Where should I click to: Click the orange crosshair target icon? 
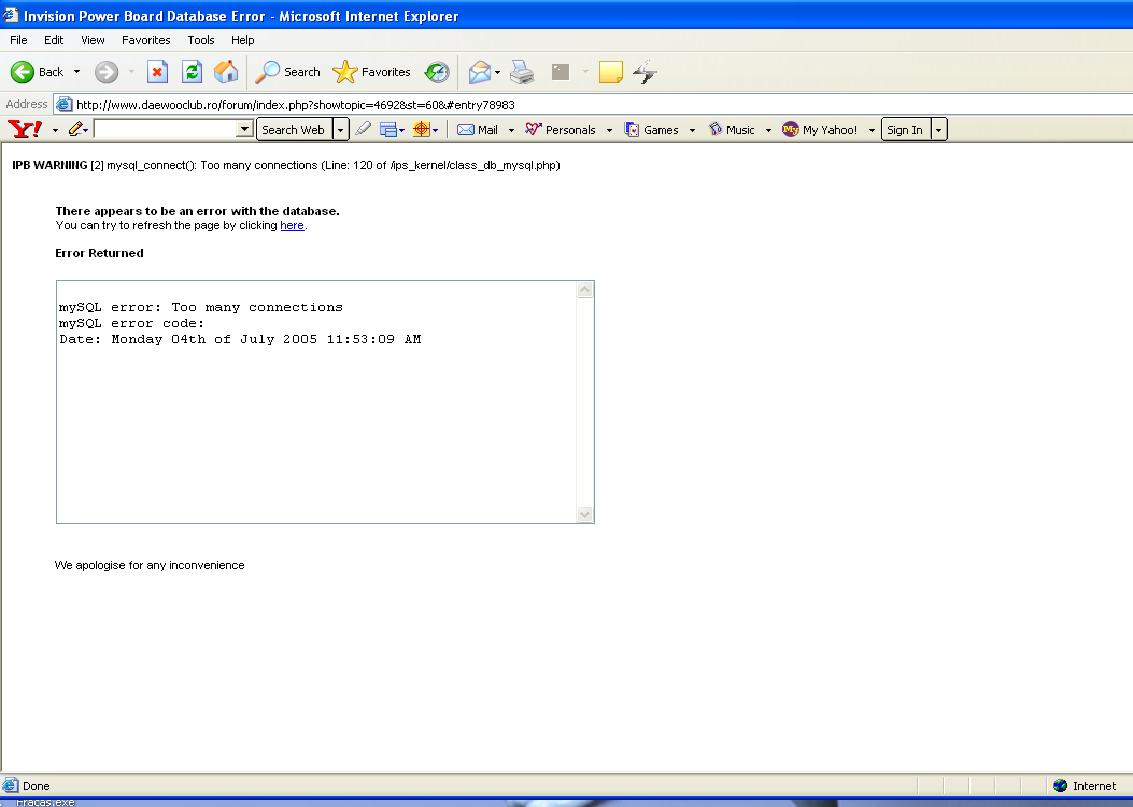[421, 129]
